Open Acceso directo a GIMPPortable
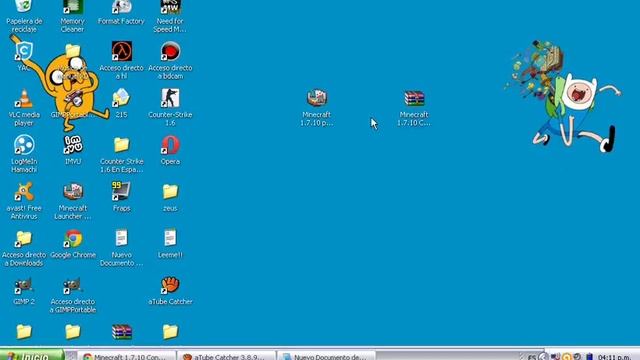The height and width of the screenshot is (360, 640). [73, 295]
